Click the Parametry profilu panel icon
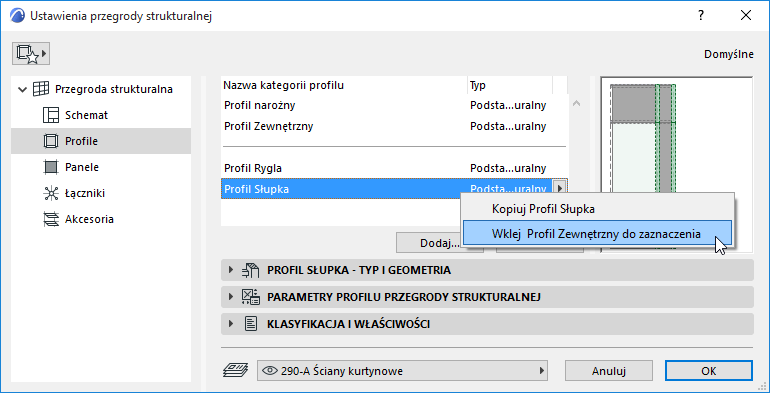Screen dimensions: 770x393 pyautogui.click(x=250, y=297)
